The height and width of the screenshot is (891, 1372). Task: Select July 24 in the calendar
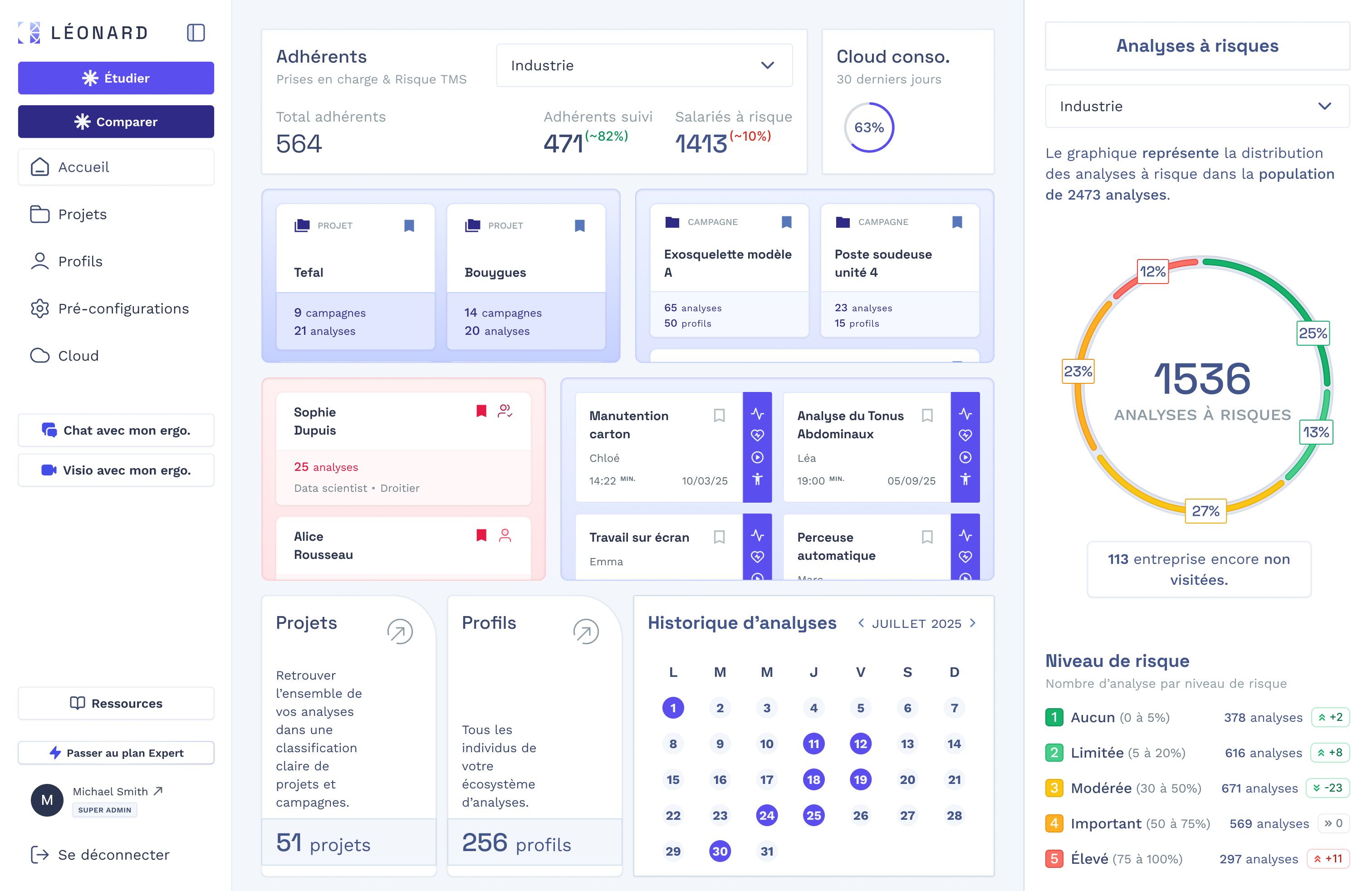(x=767, y=816)
